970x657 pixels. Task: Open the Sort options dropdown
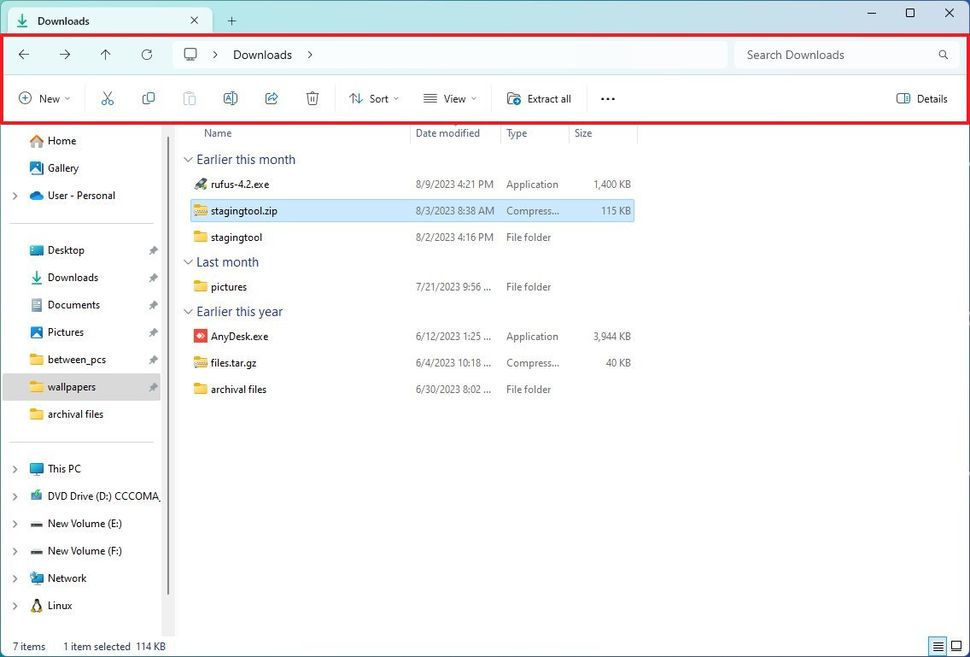[374, 98]
